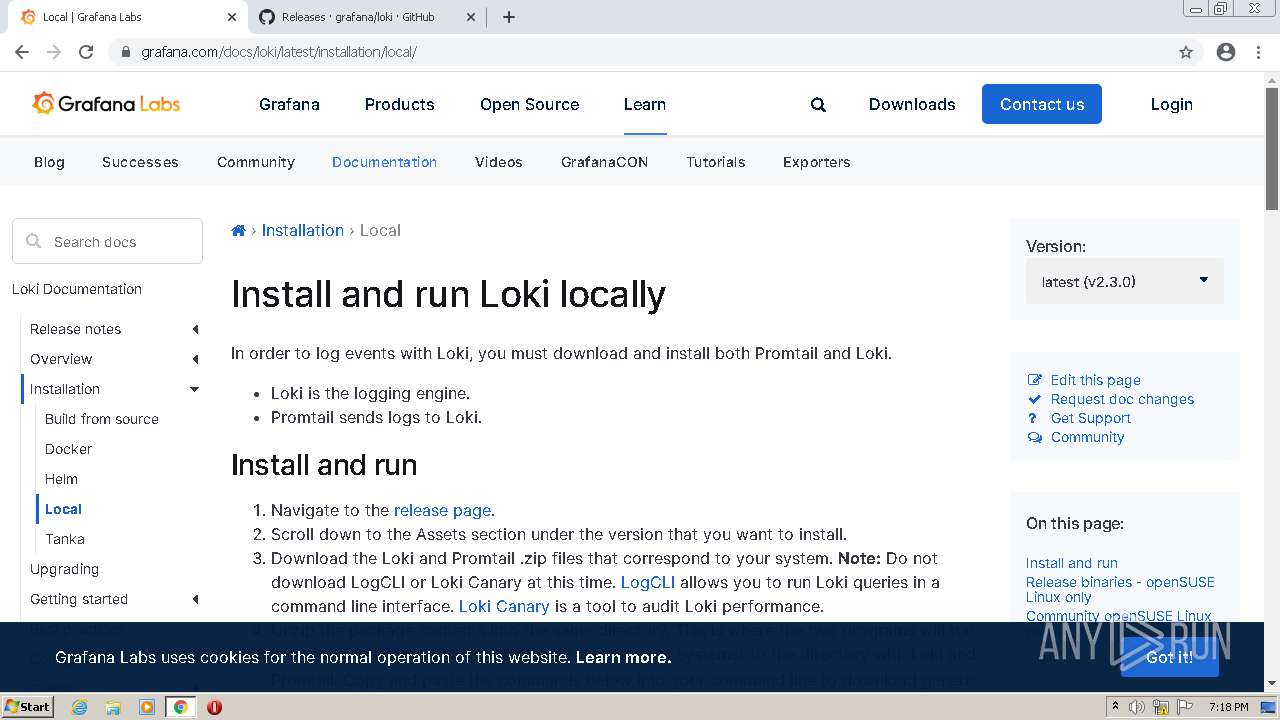Accept cookies with Got it! button
Image resolution: width=1280 pixels, height=720 pixels.
tap(1169, 657)
